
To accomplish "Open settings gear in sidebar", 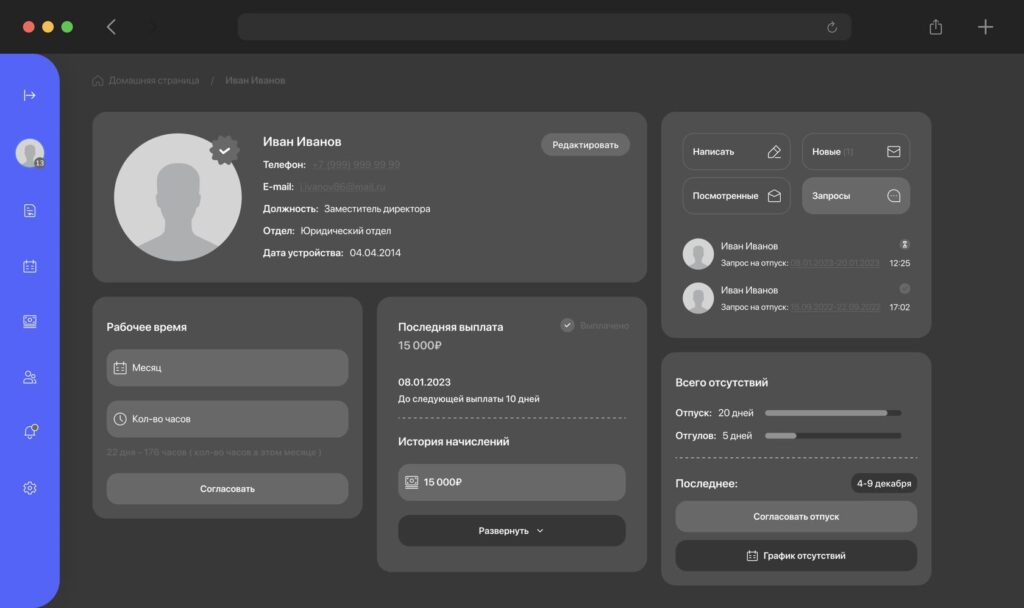I will click(x=30, y=488).
